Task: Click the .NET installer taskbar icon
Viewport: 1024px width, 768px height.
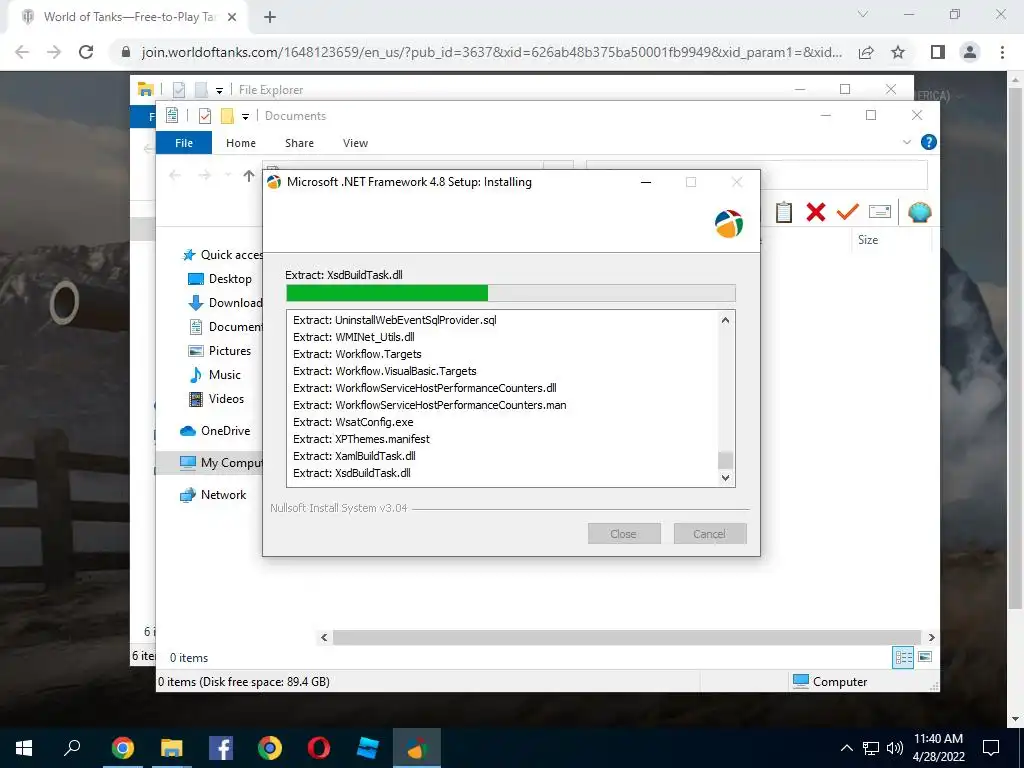Action: coord(417,748)
